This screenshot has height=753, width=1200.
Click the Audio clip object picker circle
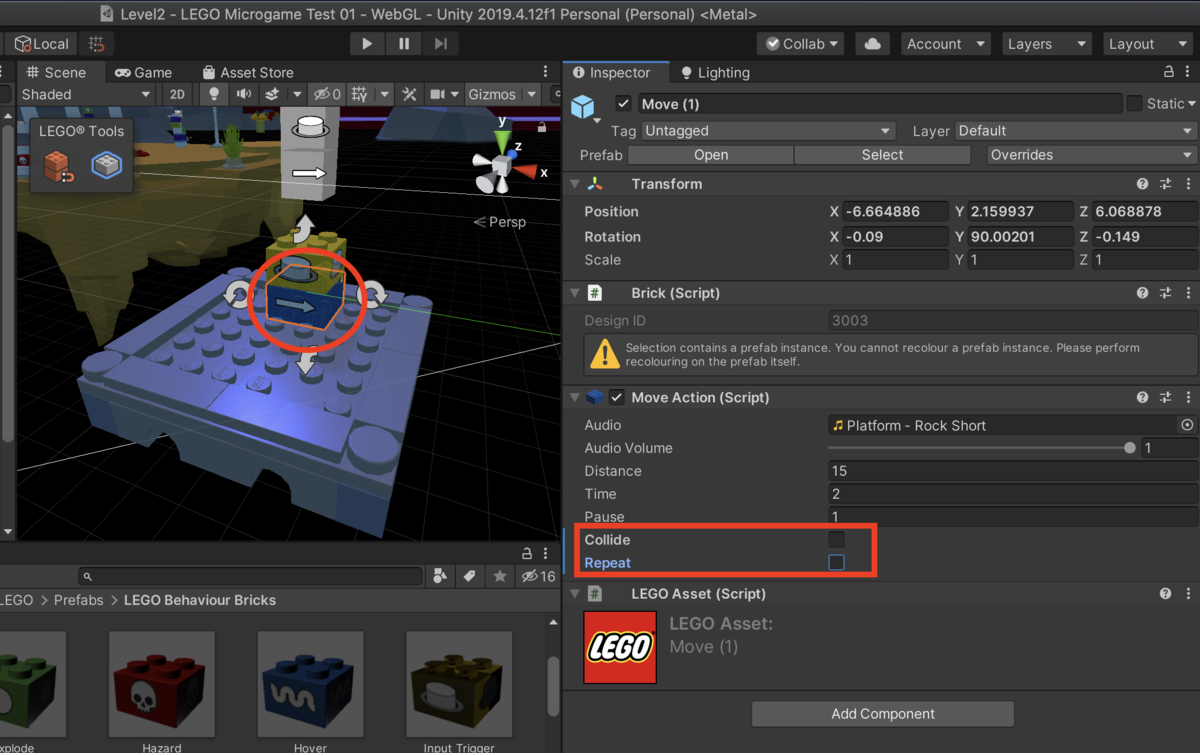[x=1187, y=425]
